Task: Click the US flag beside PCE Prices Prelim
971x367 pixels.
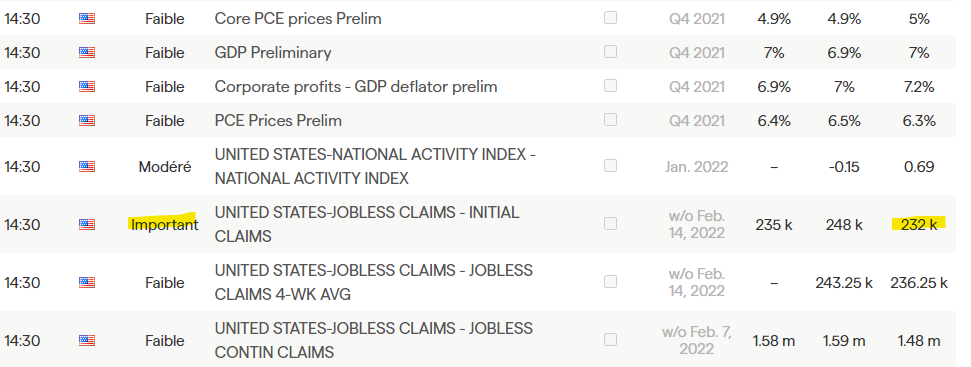Action: coord(87,120)
